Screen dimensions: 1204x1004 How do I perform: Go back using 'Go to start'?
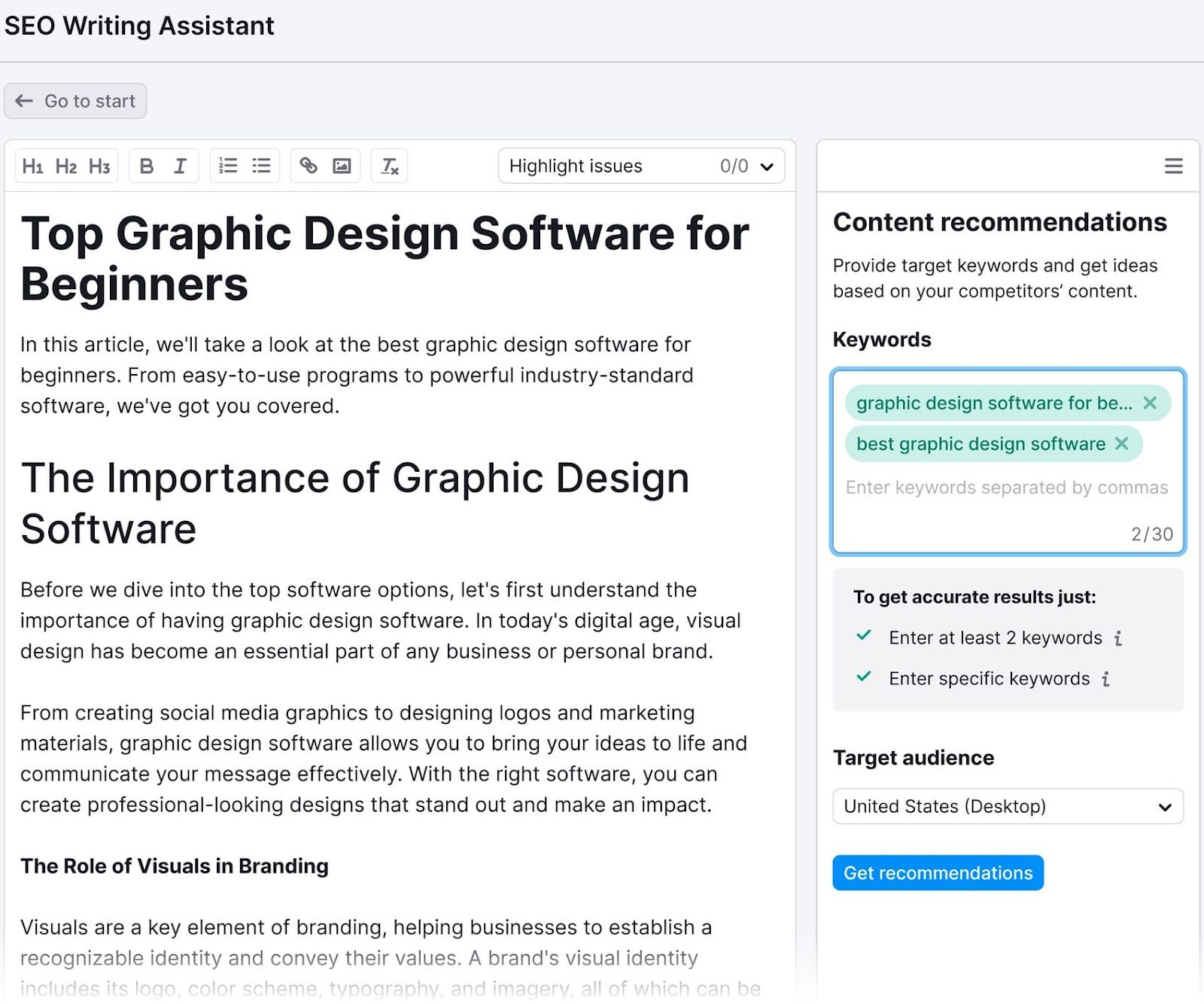(75, 100)
